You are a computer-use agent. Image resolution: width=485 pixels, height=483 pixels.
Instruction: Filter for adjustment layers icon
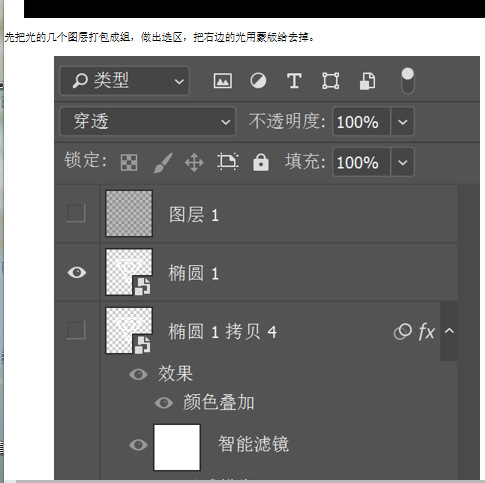(x=258, y=81)
